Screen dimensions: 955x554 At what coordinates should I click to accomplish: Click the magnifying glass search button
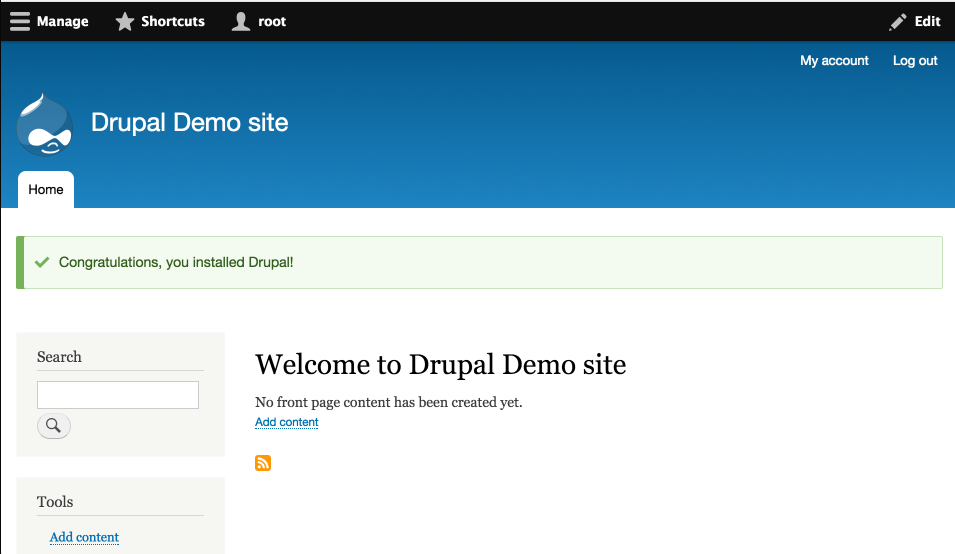click(x=54, y=426)
